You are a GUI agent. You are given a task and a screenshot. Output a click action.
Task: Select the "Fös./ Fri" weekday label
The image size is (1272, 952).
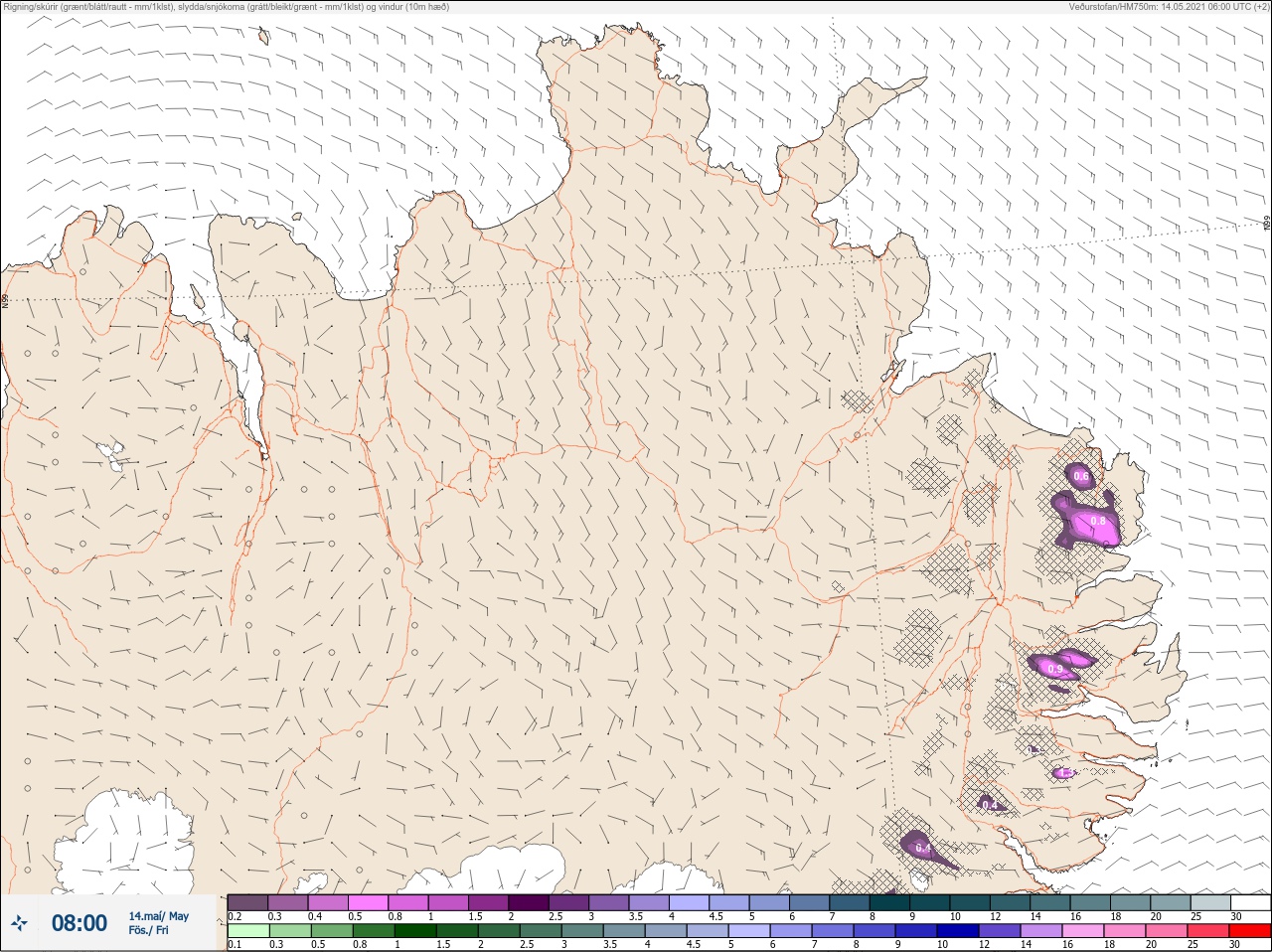(148, 930)
